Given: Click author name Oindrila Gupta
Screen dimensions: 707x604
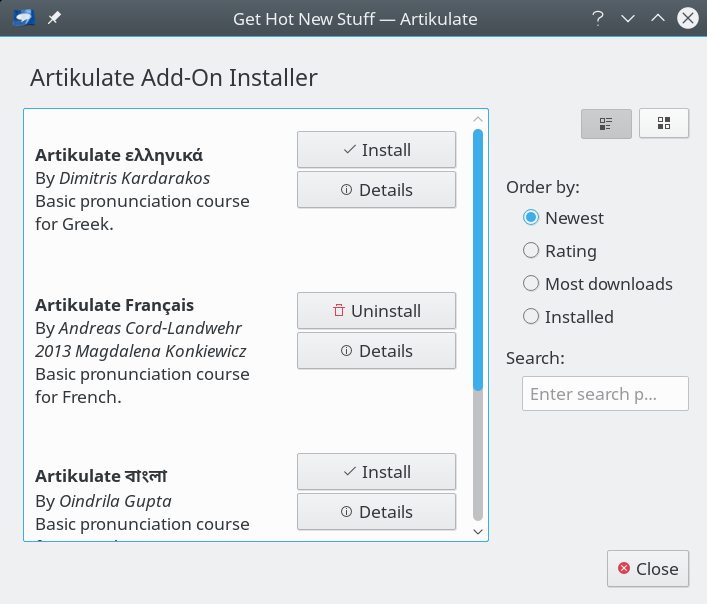Looking at the screenshot, I should pyautogui.click(x=115, y=501).
